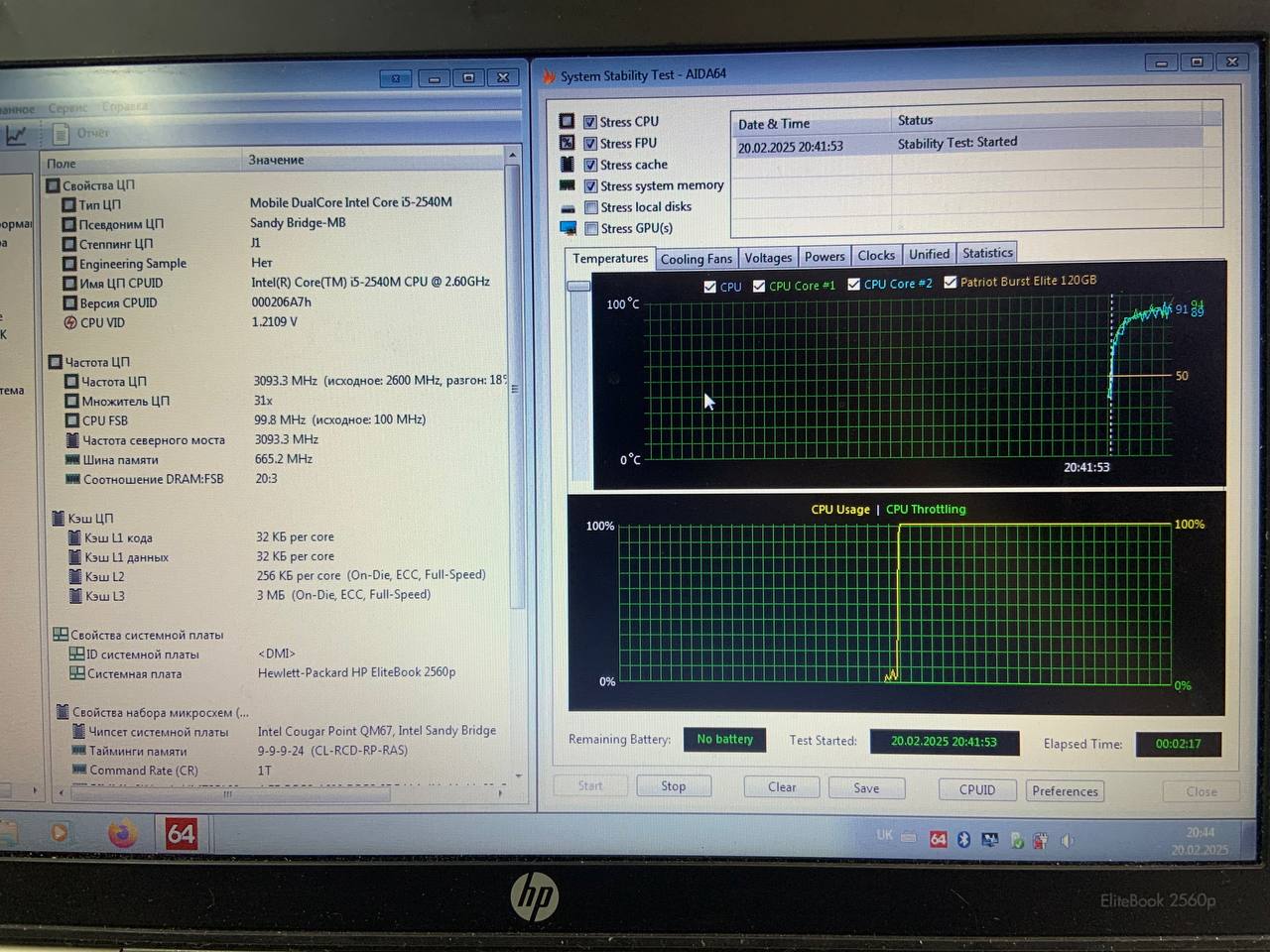
Task: Uncheck Stress system memory checkbox
Action: (590, 185)
